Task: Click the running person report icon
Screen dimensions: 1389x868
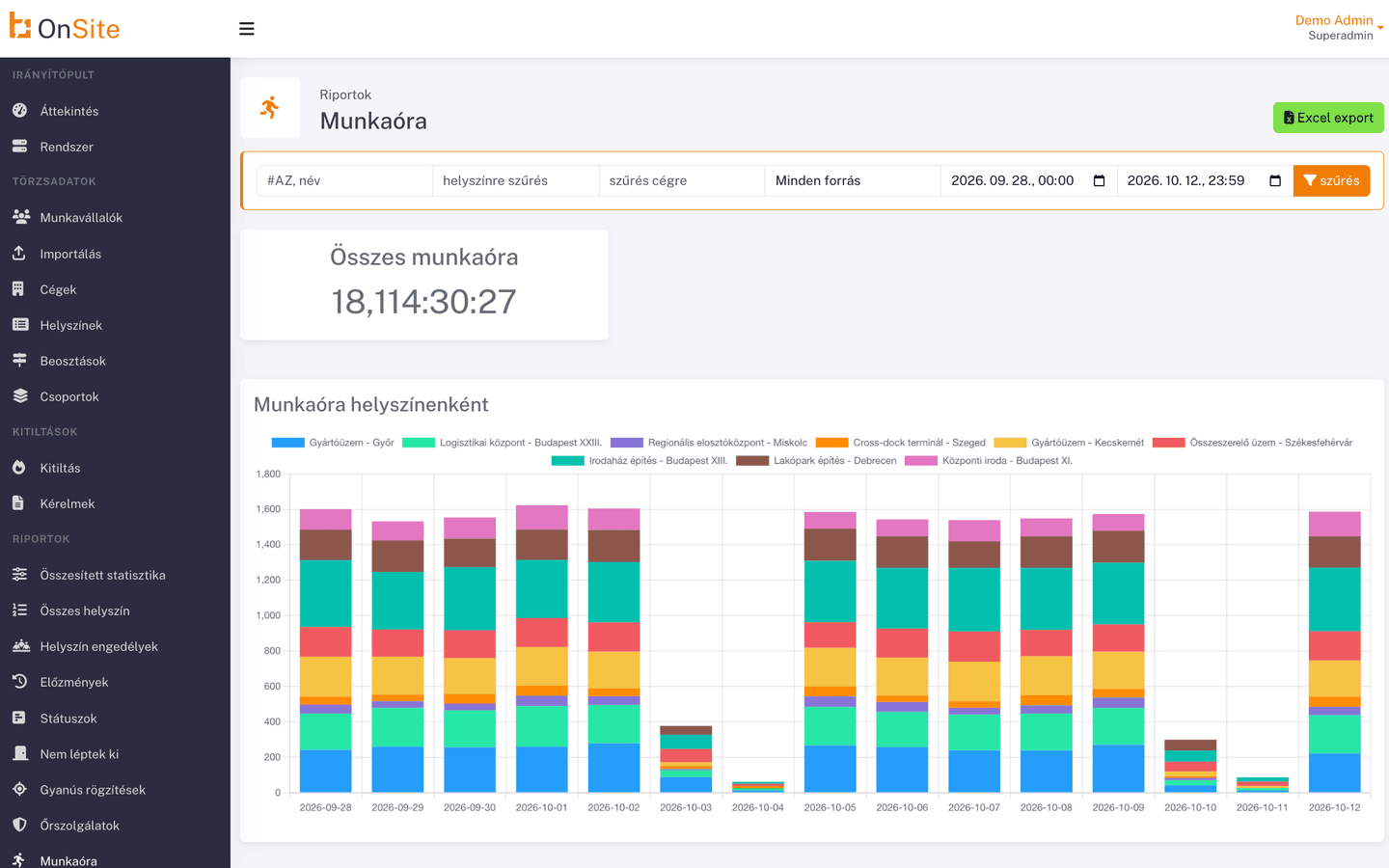Action: (270, 107)
